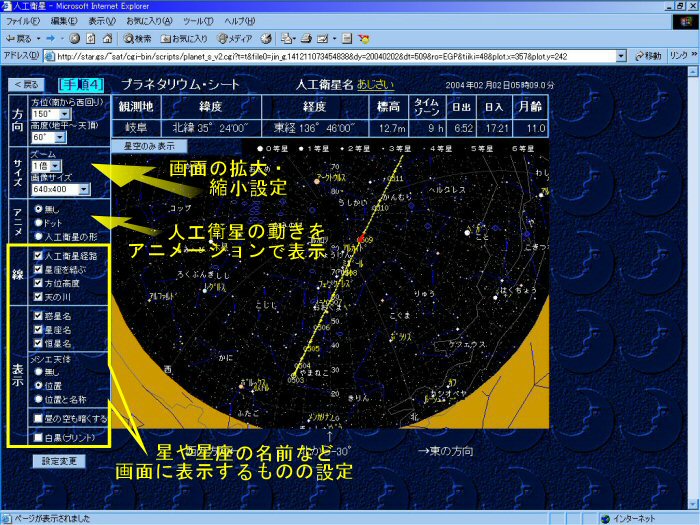Open the ファイル(F) menu
Screen dimensions: 700x525
[x=22, y=21]
